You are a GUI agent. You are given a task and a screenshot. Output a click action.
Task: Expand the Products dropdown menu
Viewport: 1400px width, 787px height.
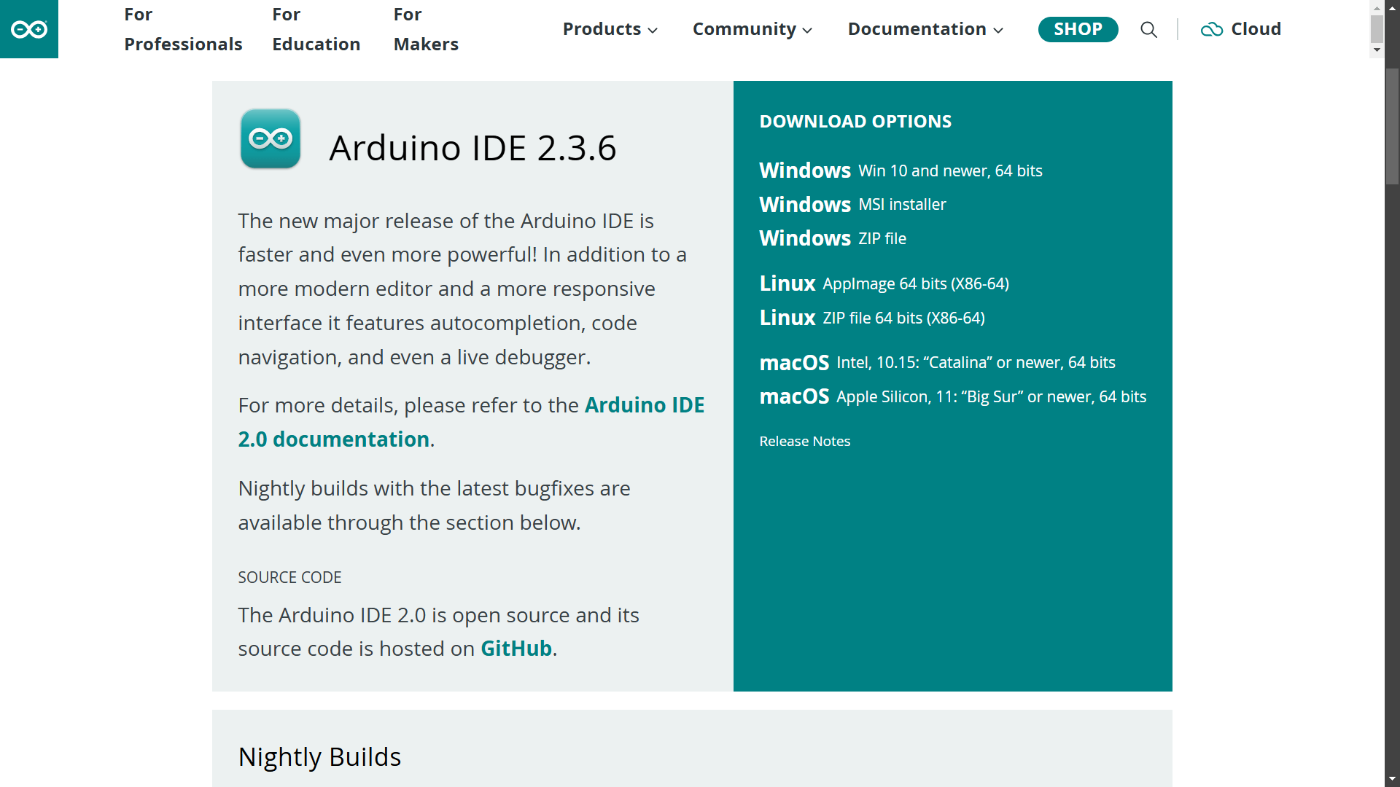(x=610, y=29)
